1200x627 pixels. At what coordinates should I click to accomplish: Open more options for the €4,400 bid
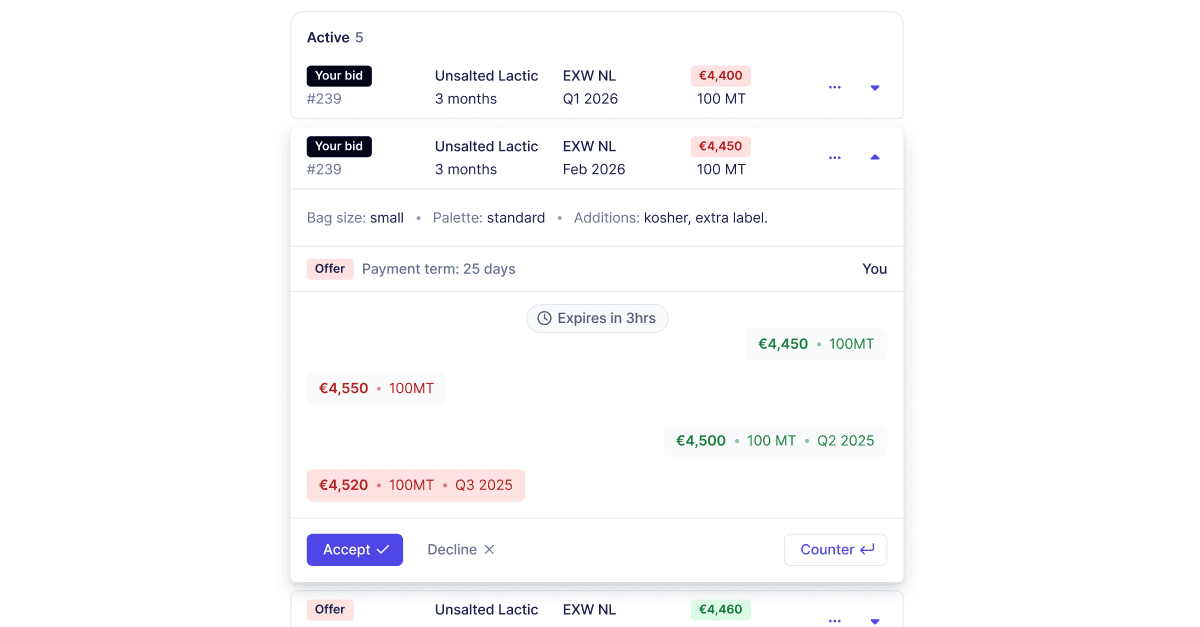coord(835,88)
